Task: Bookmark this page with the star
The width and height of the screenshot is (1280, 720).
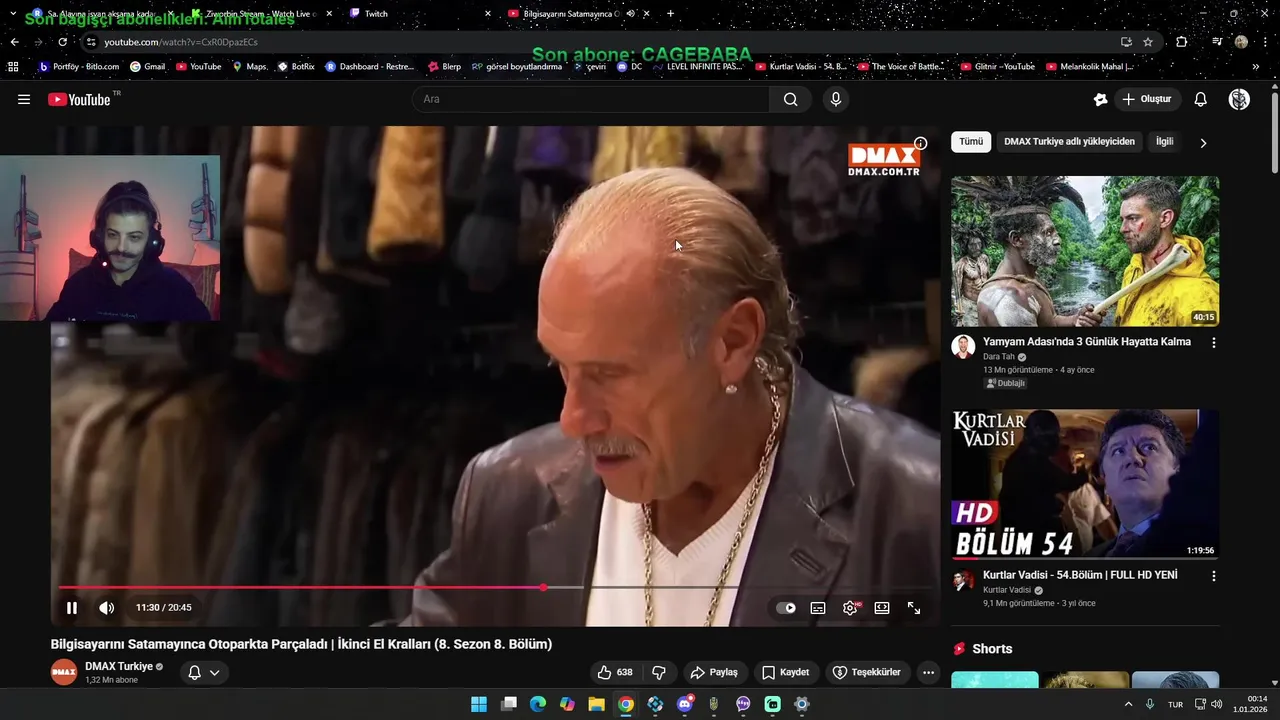Action: pos(1148,42)
